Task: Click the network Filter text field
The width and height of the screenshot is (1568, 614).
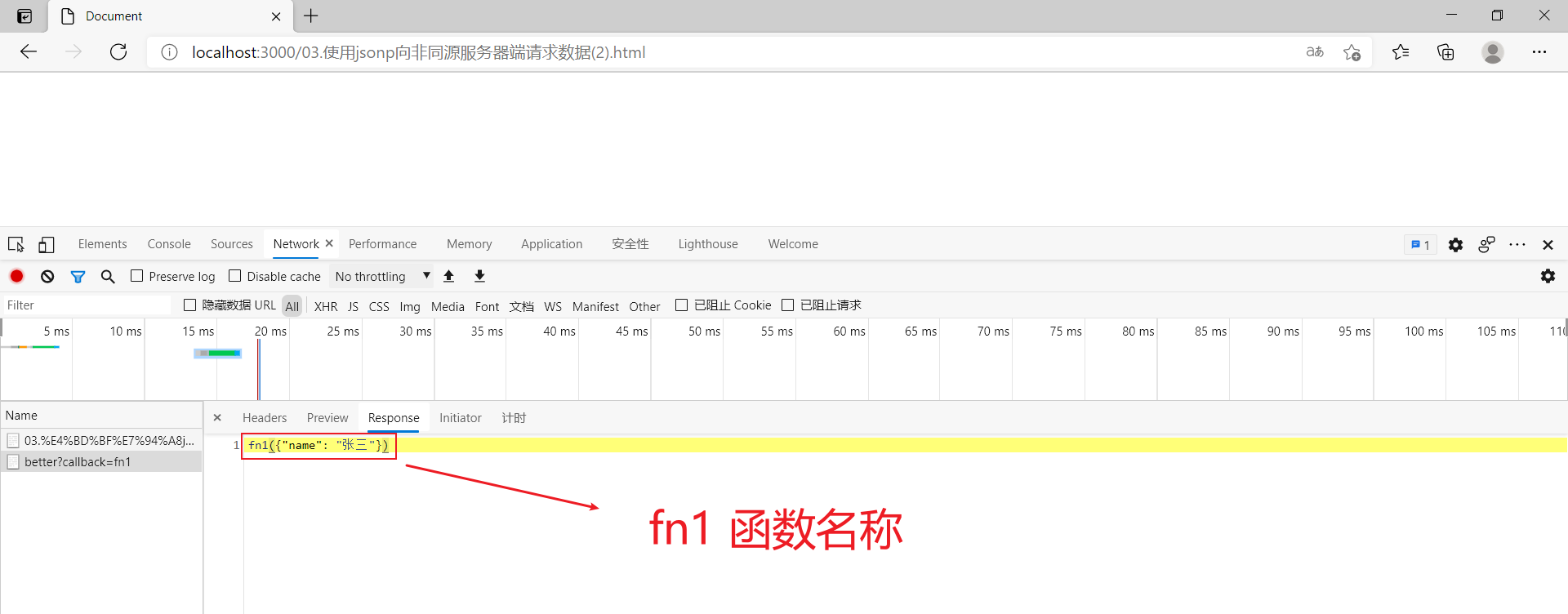Action: [x=86, y=305]
